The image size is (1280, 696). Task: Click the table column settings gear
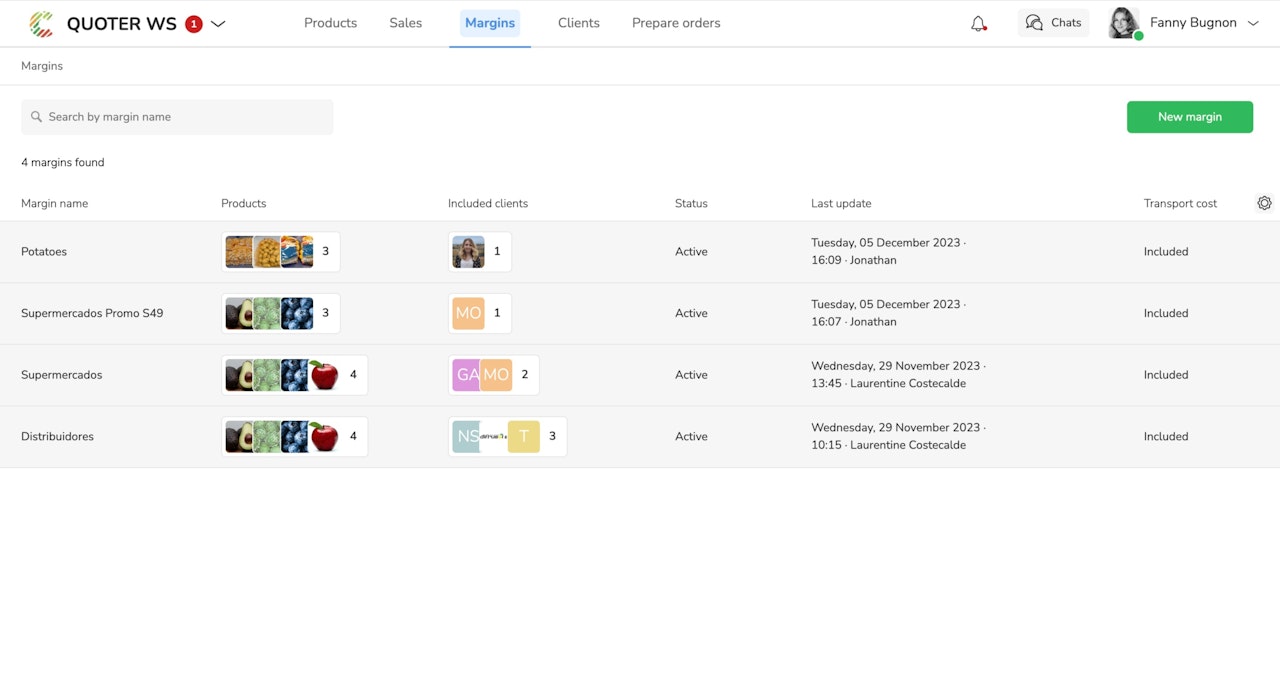(x=1264, y=203)
